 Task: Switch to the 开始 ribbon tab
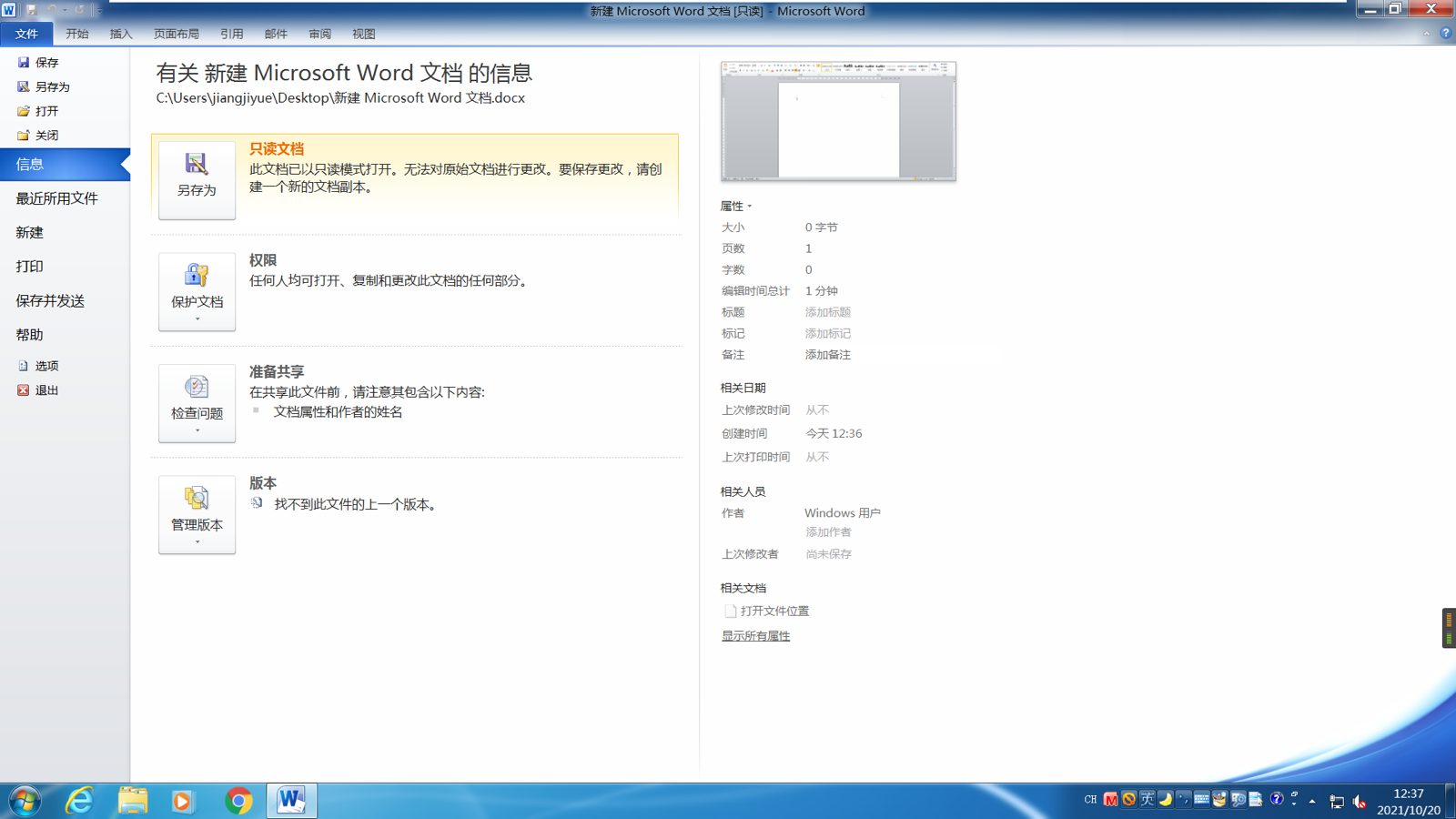point(77,34)
